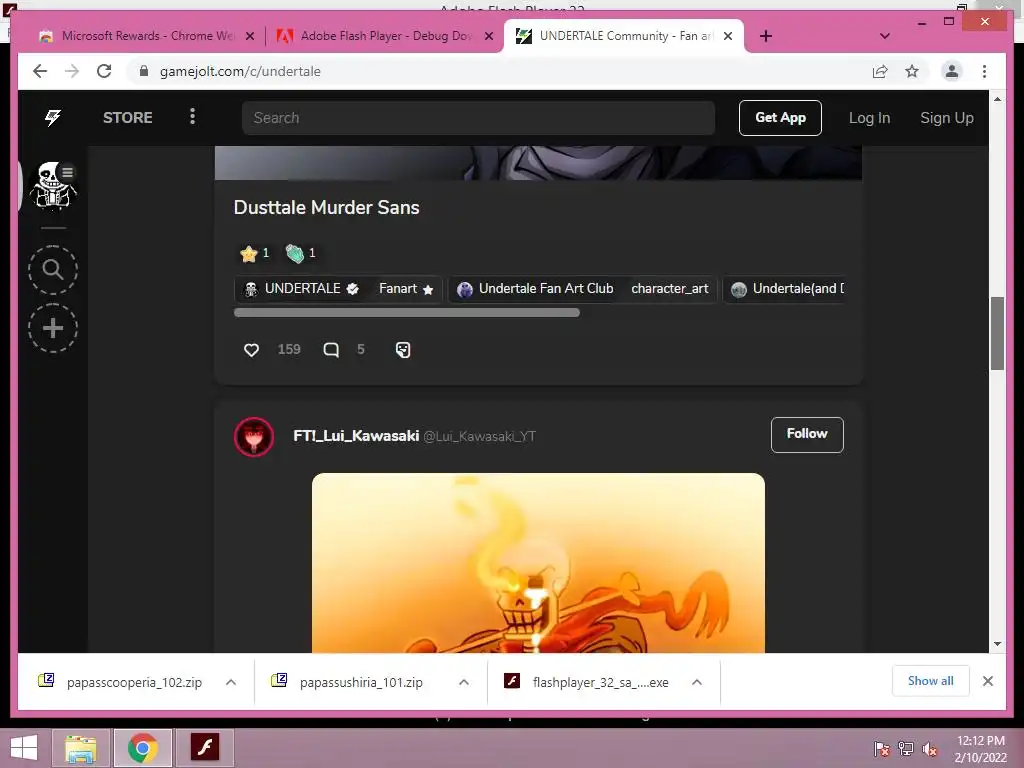Click the scroll down arrow of the page

997,644
